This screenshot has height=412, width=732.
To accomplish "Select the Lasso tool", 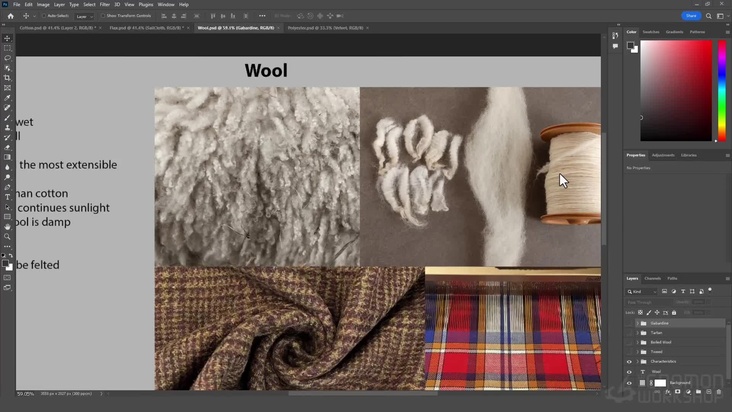I will [x=8, y=58].
